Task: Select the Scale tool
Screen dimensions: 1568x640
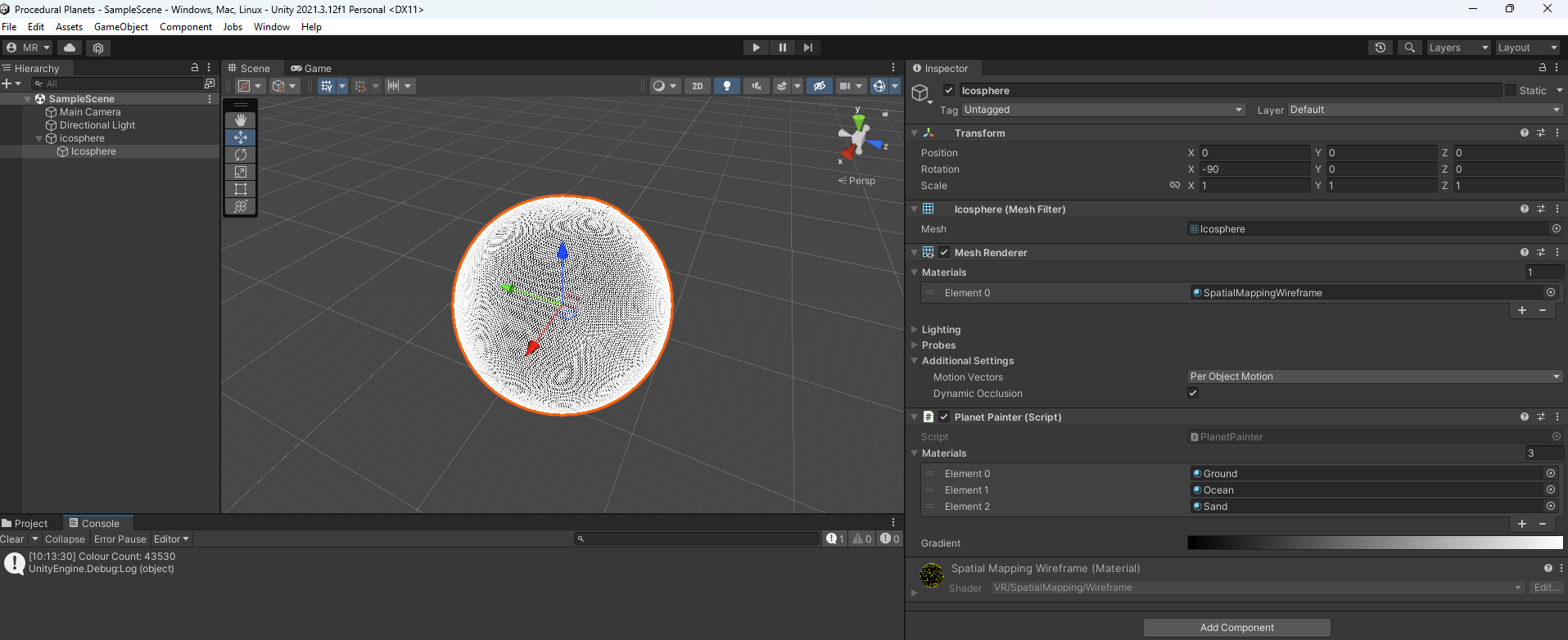Action: [241, 172]
